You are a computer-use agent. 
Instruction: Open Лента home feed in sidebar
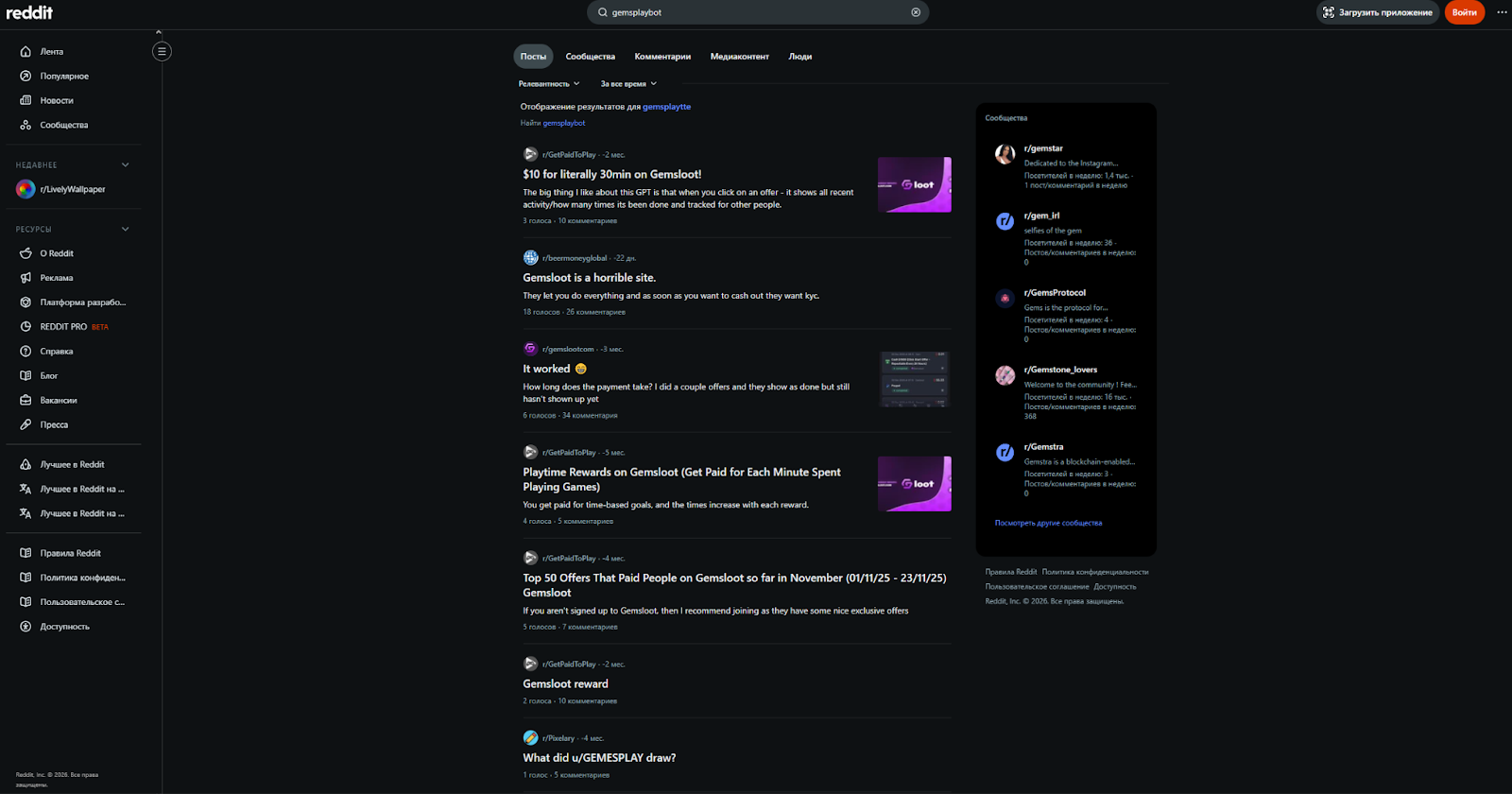(52, 52)
